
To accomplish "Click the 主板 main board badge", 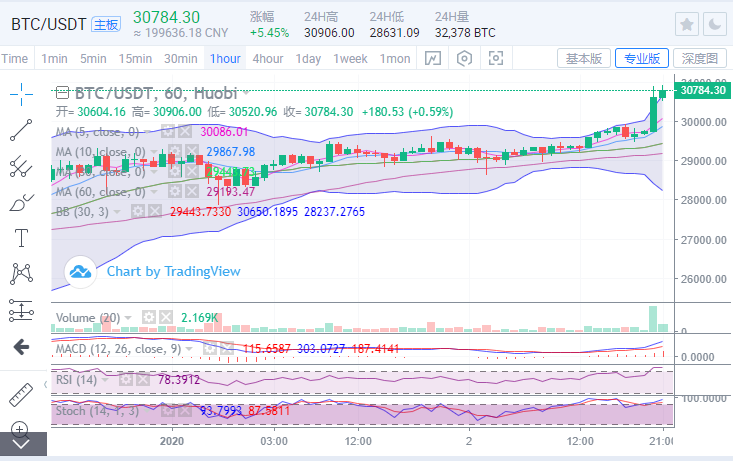I will pos(106,24).
